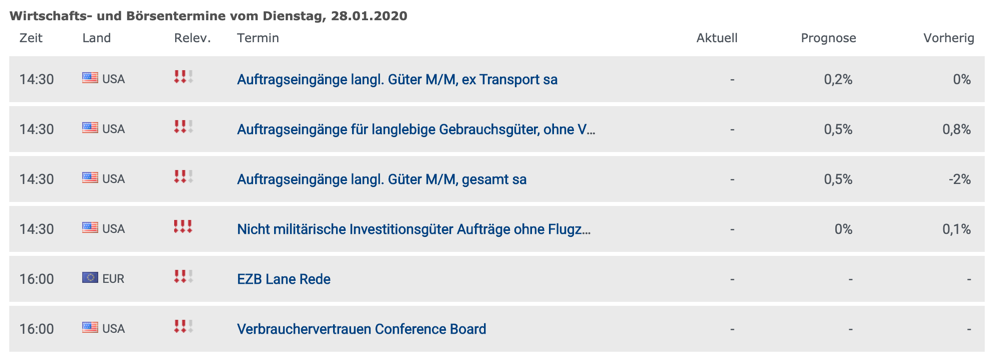
Task: Click the US flag in the Verbrauchervertrauen row
Action: (90, 327)
